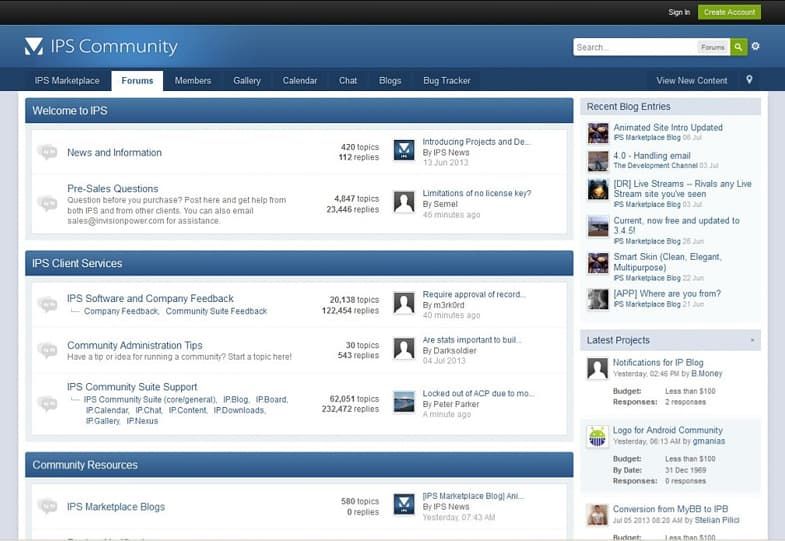Click View New Content link
The image size is (785, 541).
[x=692, y=81]
